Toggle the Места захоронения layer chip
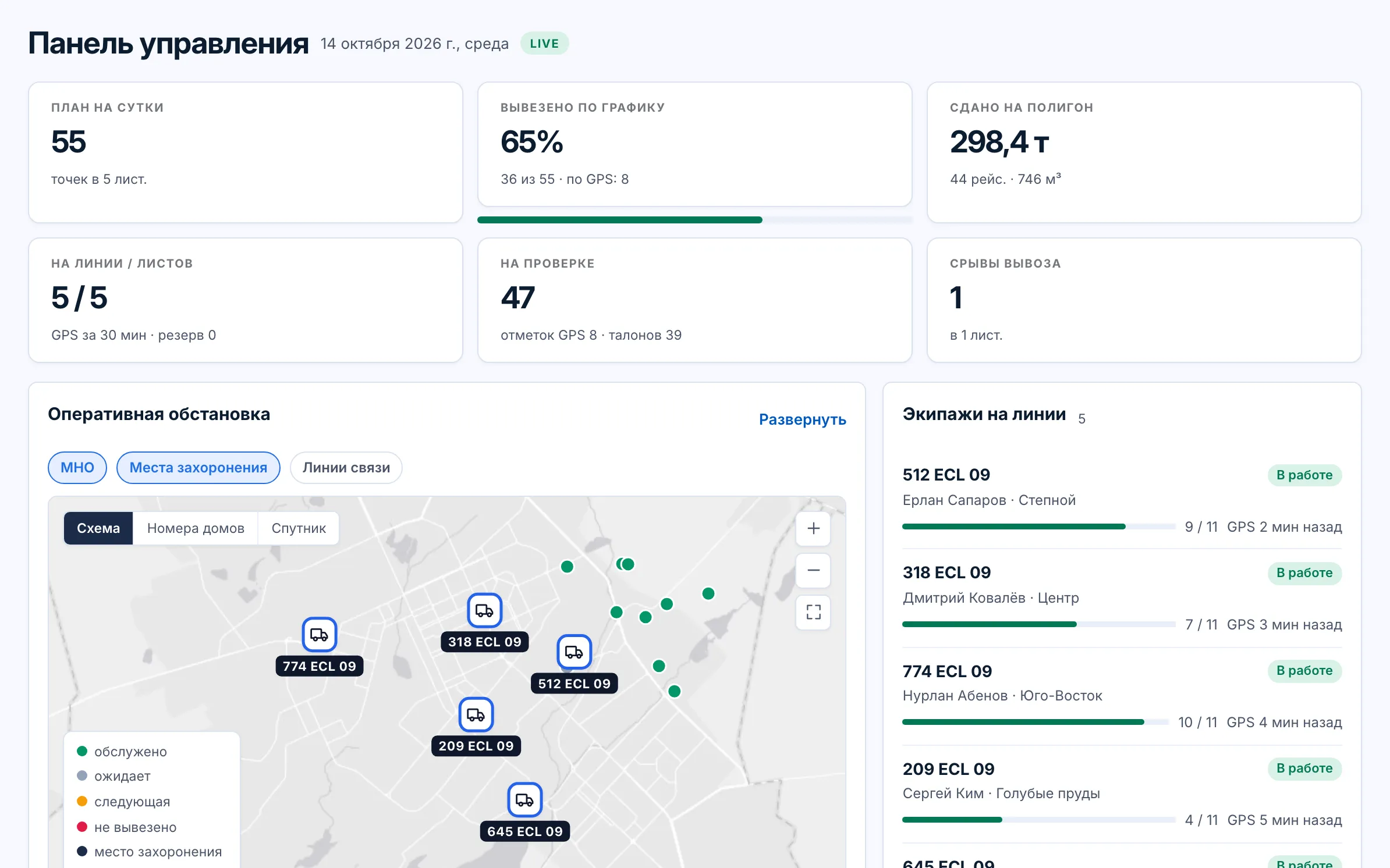Image resolution: width=1390 pixels, height=868 pixels. pyautogui.click(x=198, y=468)
